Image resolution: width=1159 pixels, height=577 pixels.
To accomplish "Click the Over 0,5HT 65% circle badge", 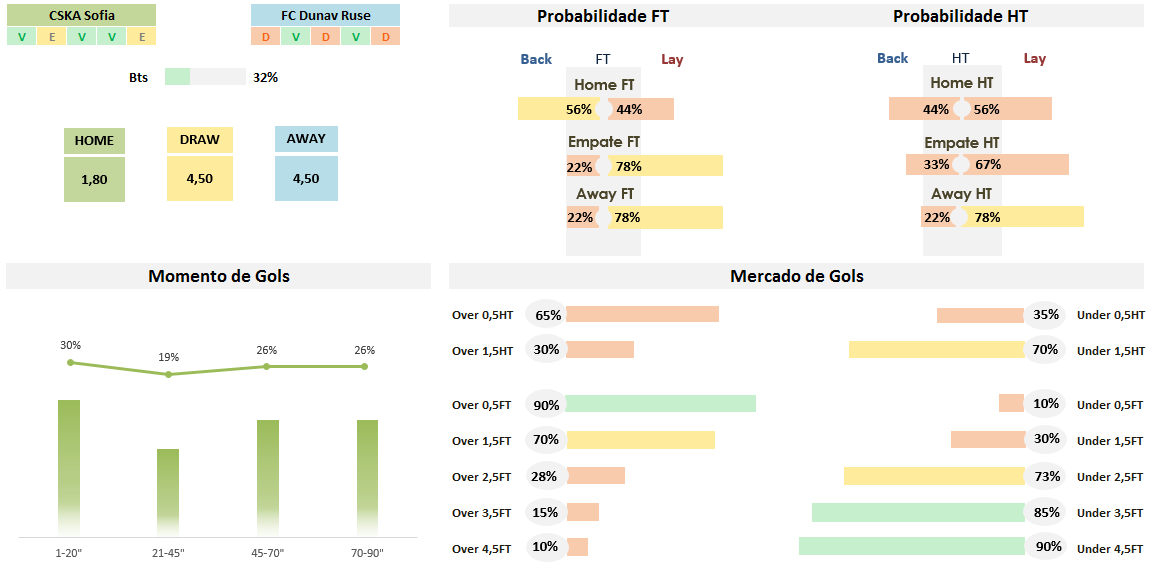I will pyautogui.click(x=546, y=315).
